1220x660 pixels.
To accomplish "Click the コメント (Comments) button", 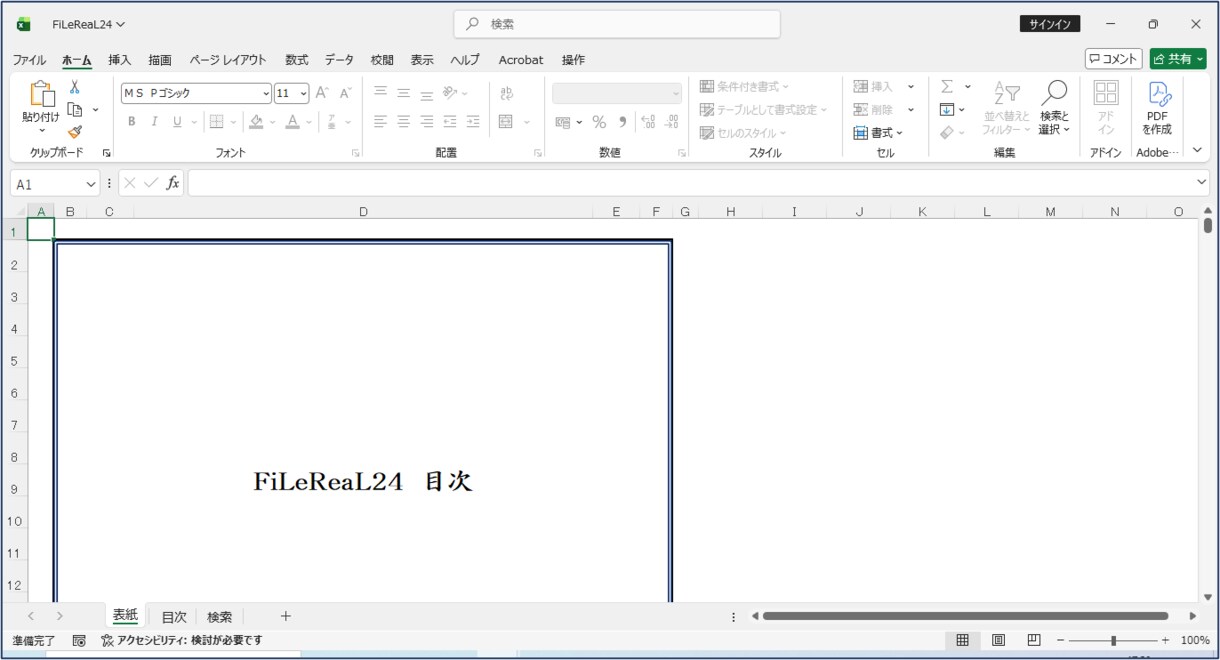I will click(x=1114, y=59).
